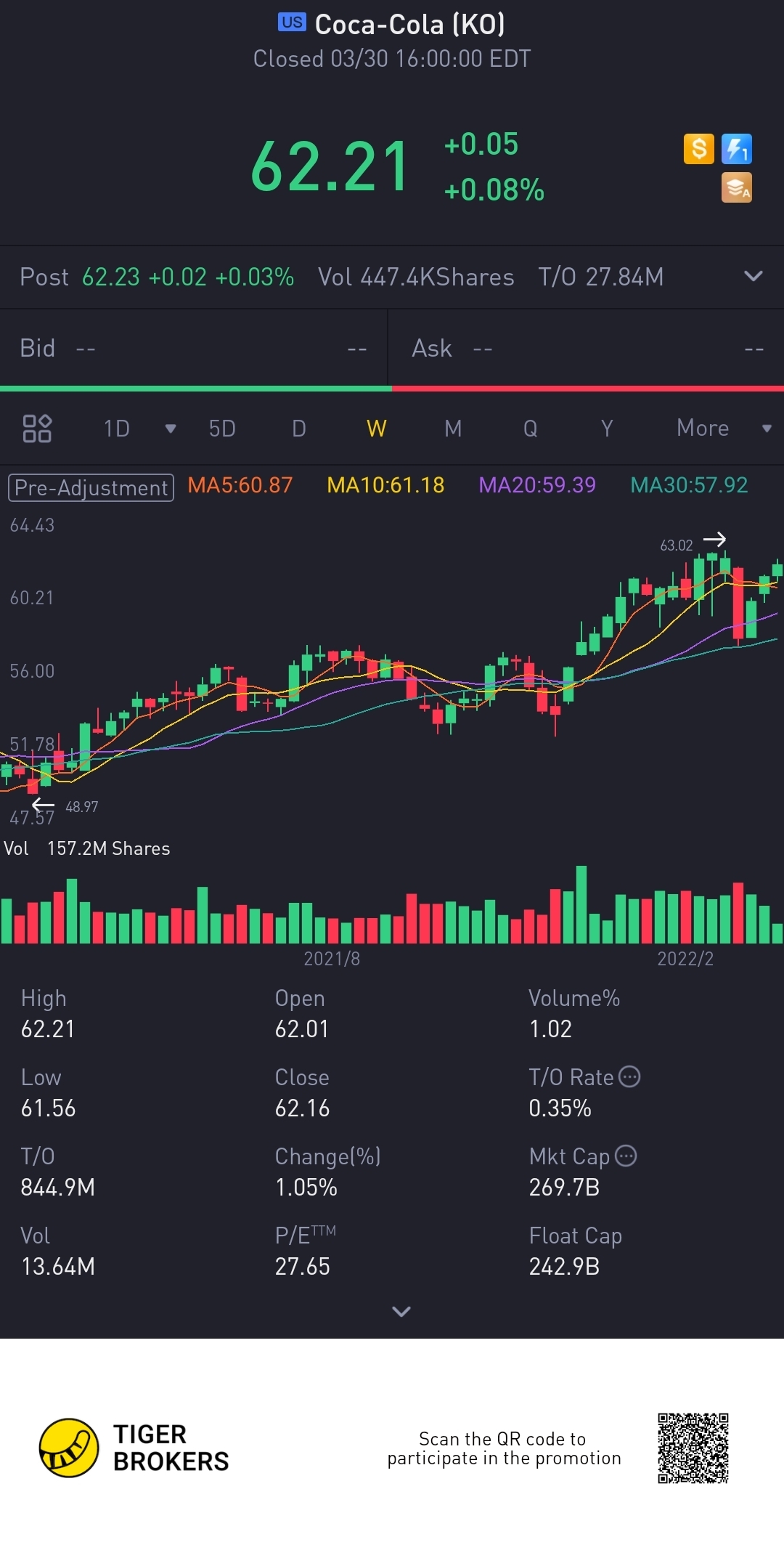Screen dimensions: 784x1558
Task: Tap the Change(%) 1.05% value
Action: click(x=306, y=1188)
